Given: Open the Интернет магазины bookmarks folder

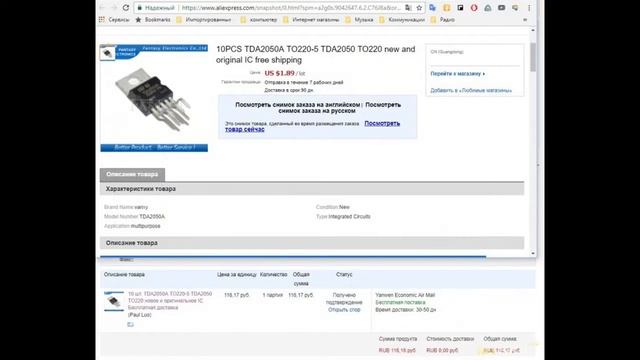Looking at the screenshot, I should tap(311, 20).
